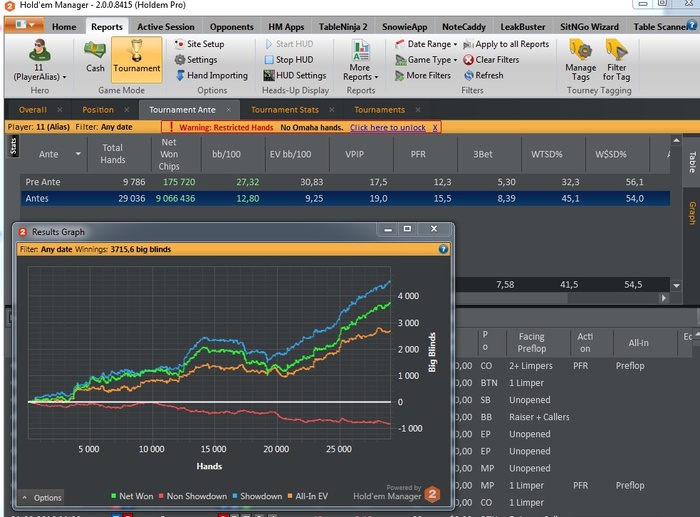The image size is (700, 517).
Task: Open SnowieApp tab
Action: (x=404, y=27)
